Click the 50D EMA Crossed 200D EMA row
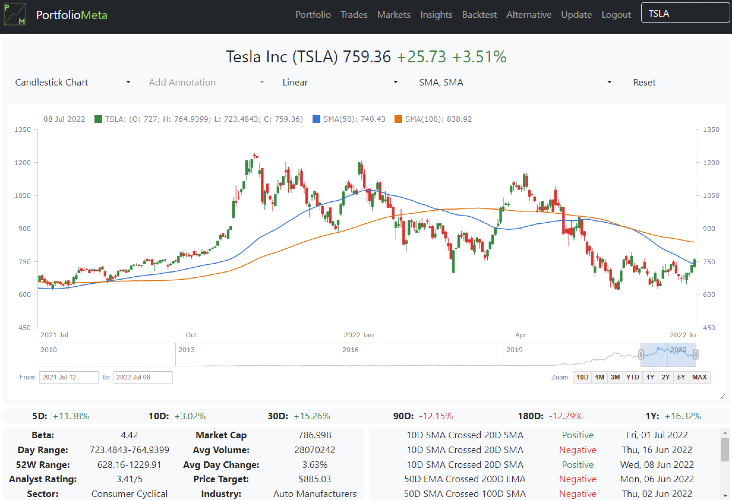The image size is (732, 500). (x=547, y=479)
